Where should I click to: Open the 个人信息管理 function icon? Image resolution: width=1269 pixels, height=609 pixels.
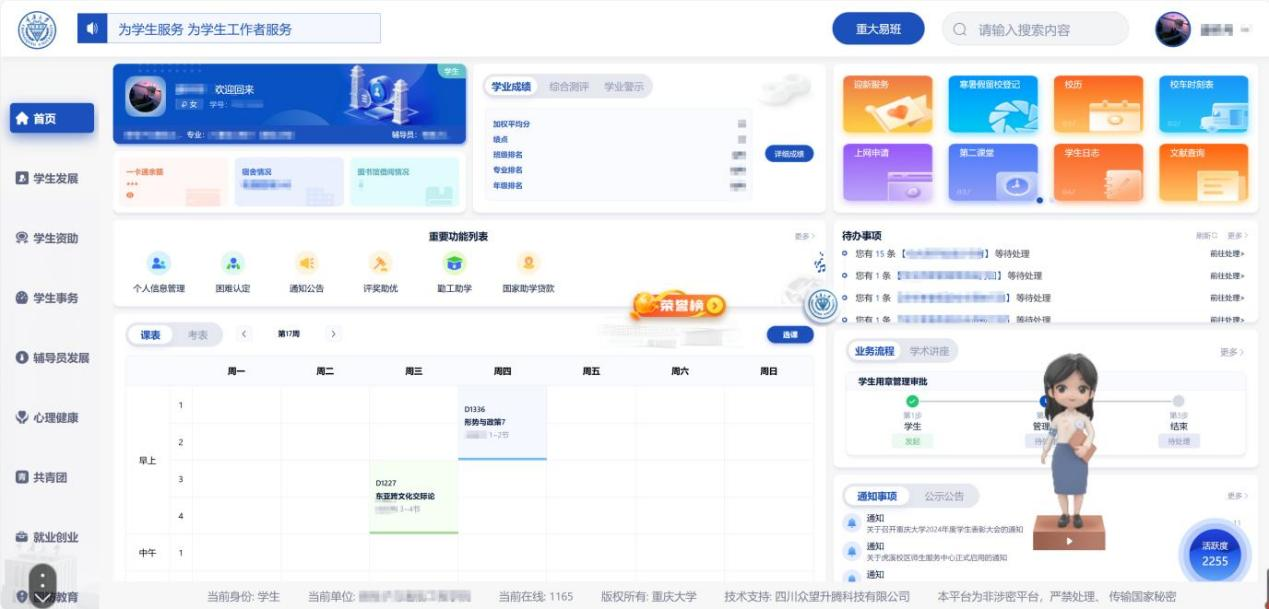point(158,264)
